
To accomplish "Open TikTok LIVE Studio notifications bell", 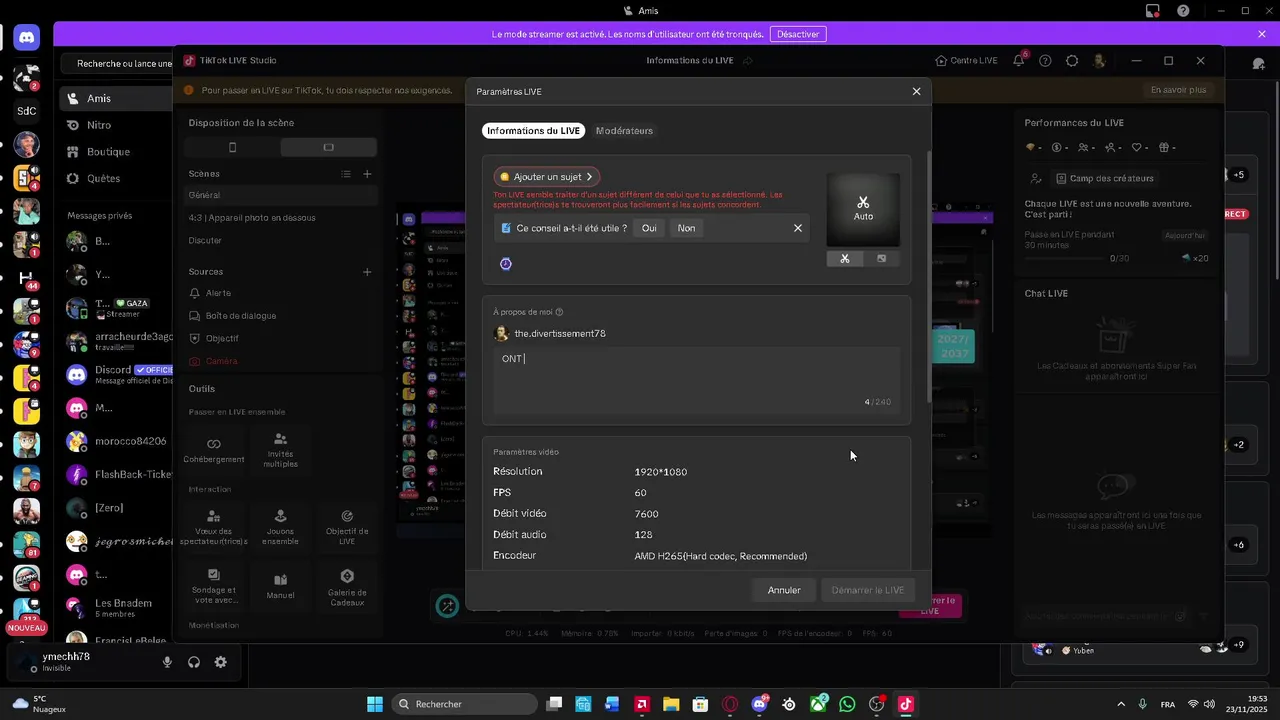I will (1019, 61).
